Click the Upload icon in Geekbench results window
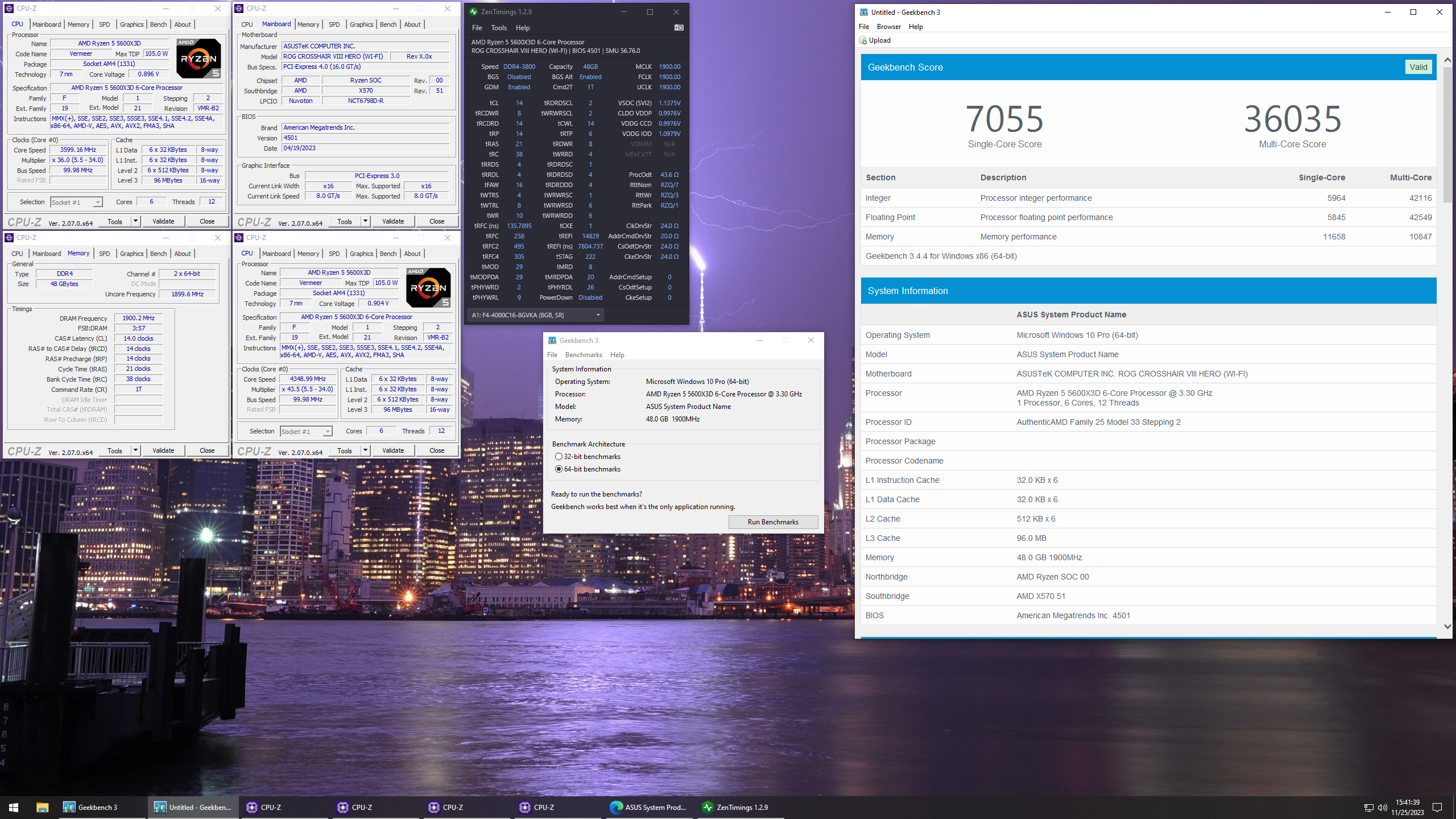 pyautogui.click(x=863, y=40)
